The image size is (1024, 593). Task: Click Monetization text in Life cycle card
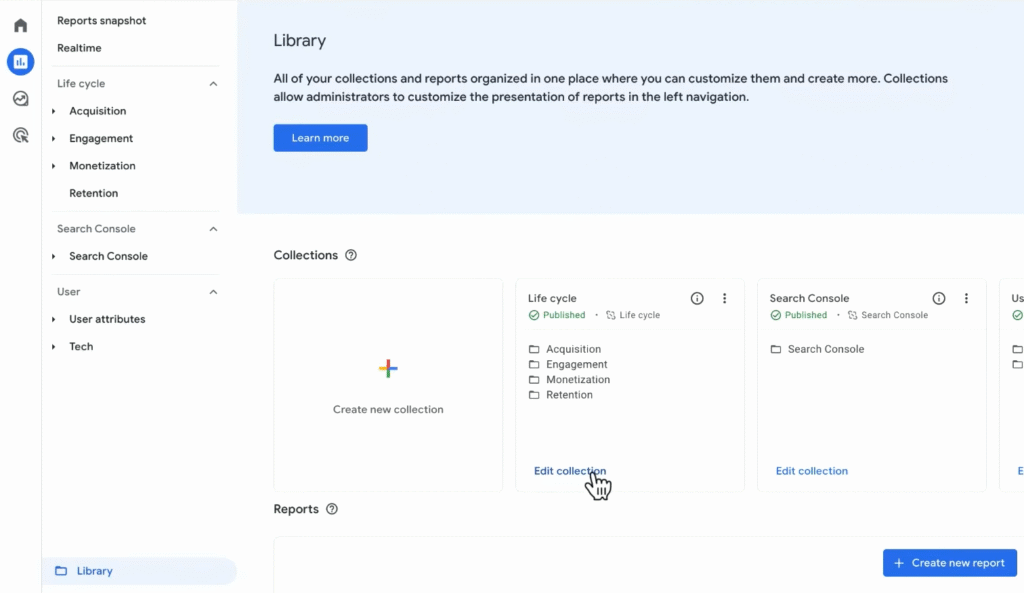point(578,379)
